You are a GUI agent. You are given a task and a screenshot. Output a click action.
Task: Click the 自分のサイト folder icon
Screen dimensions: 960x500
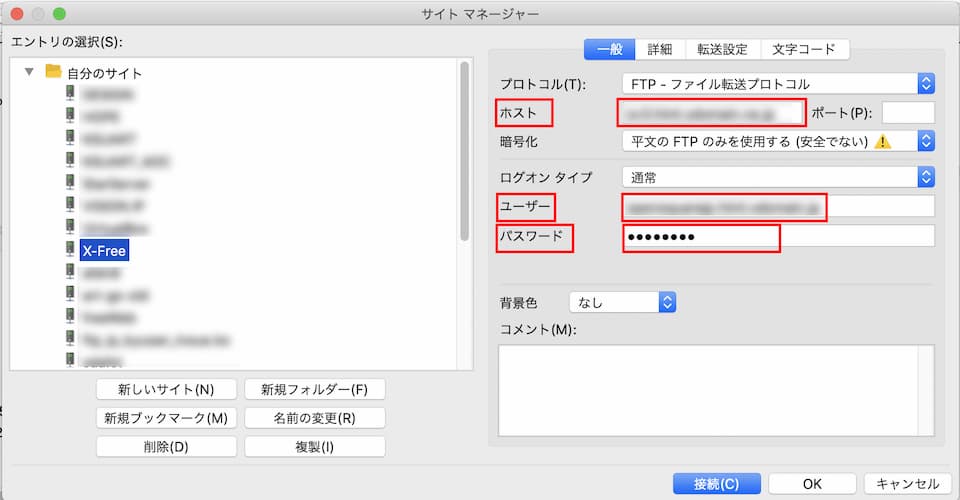(53, 72)
